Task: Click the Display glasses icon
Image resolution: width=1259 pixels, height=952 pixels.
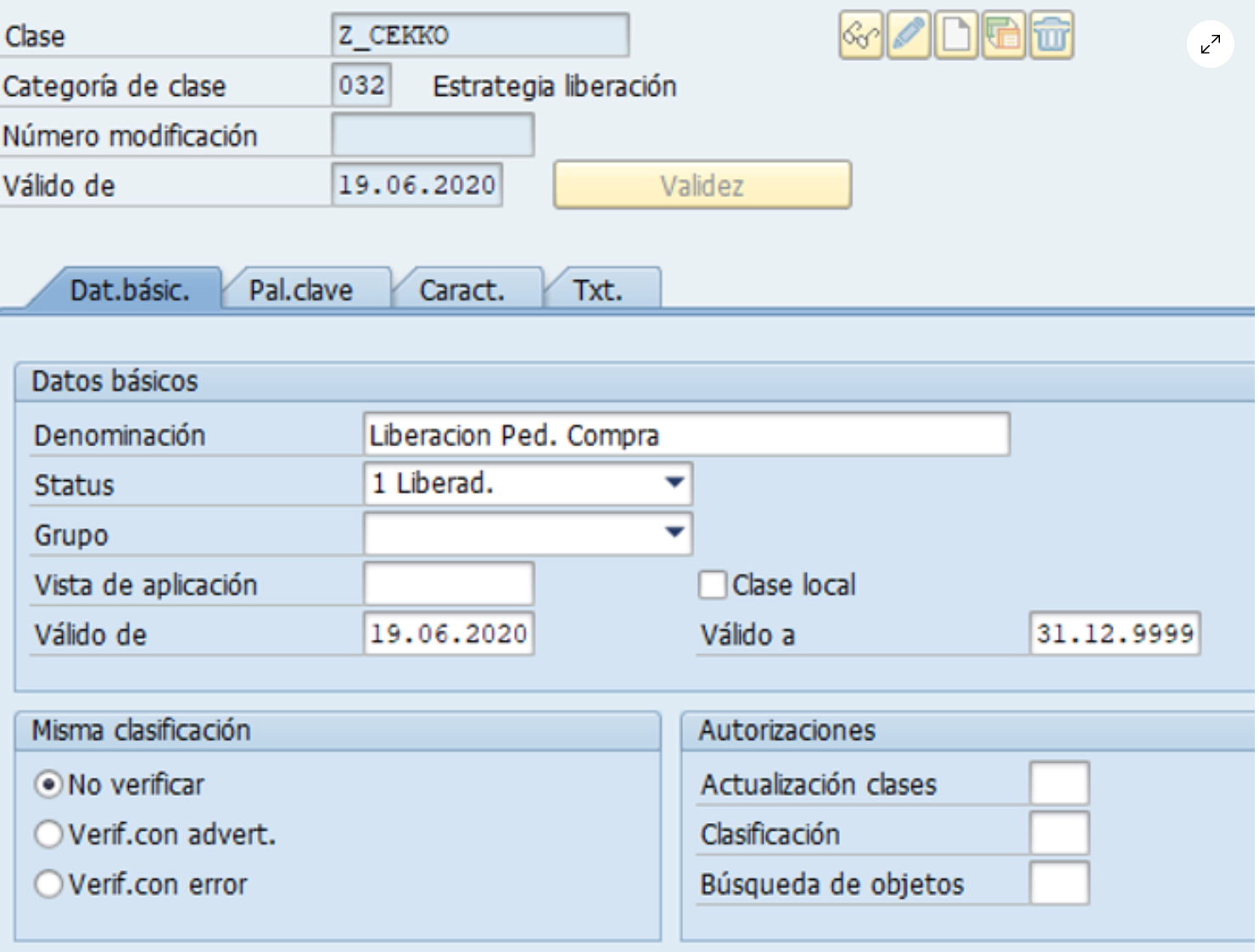Action: (x=860, y=36)
